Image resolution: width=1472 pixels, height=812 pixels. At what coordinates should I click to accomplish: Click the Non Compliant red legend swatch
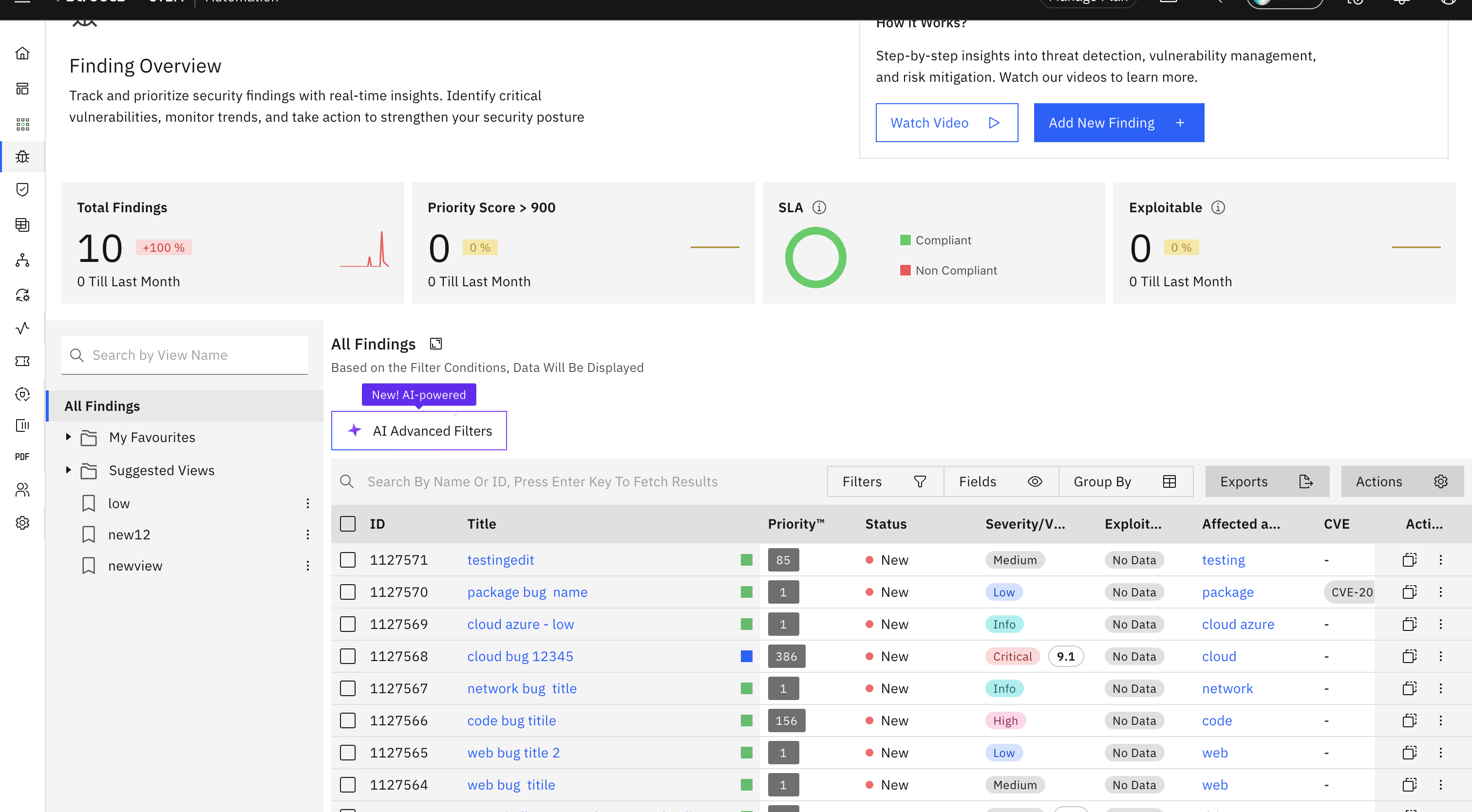pyautogui.click(x=905, y=270)
